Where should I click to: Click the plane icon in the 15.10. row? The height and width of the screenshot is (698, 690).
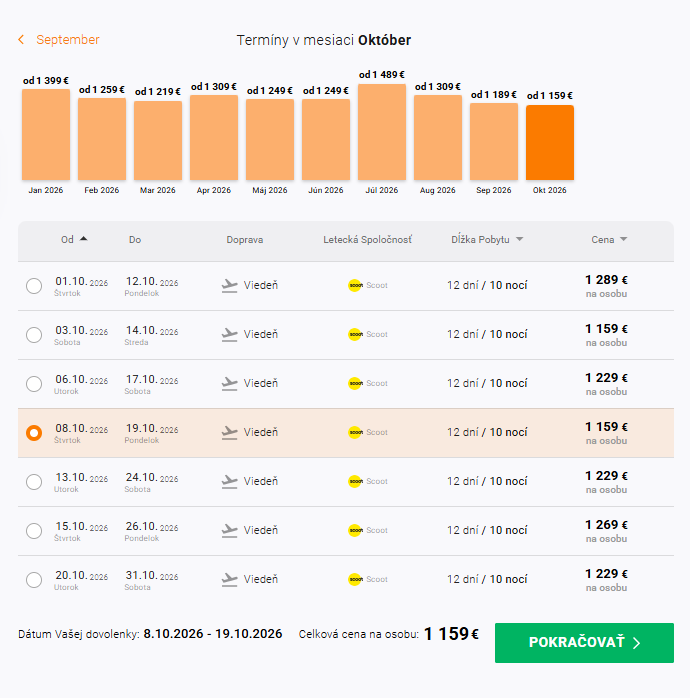tap(230, 530)
